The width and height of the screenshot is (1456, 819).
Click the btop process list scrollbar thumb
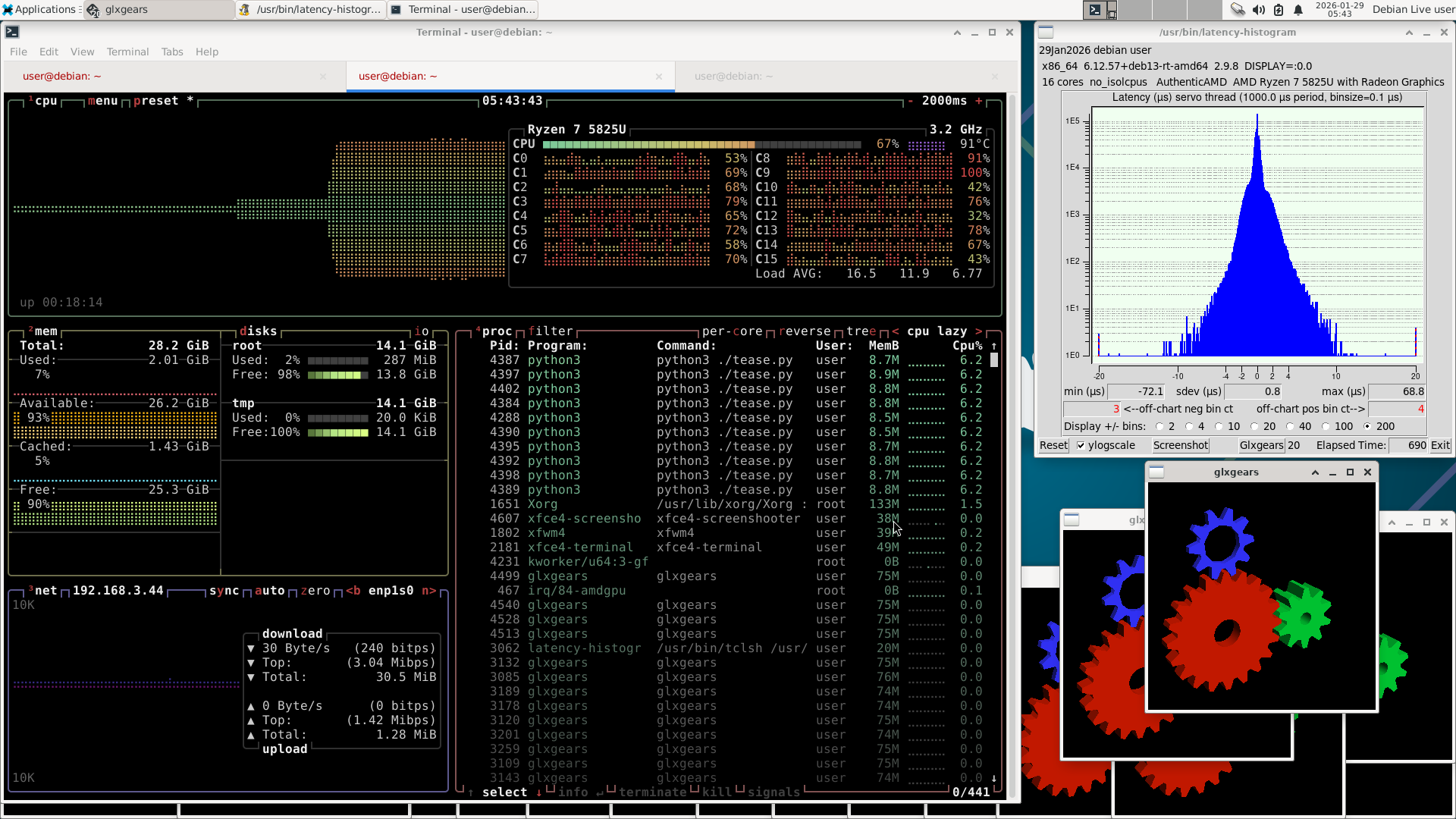(993, 360)
